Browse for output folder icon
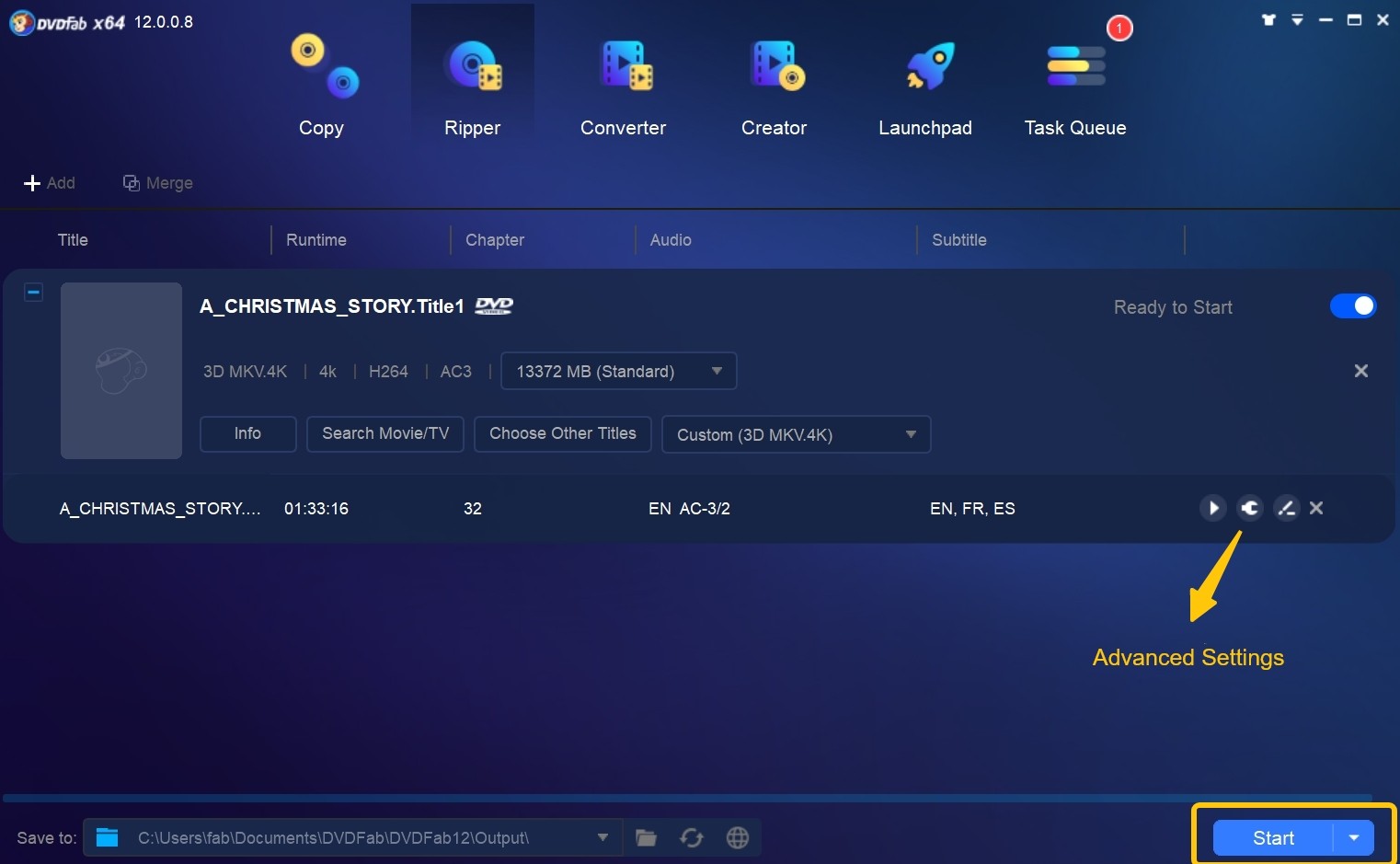The image size is (1400, 864). click(647, 837)
